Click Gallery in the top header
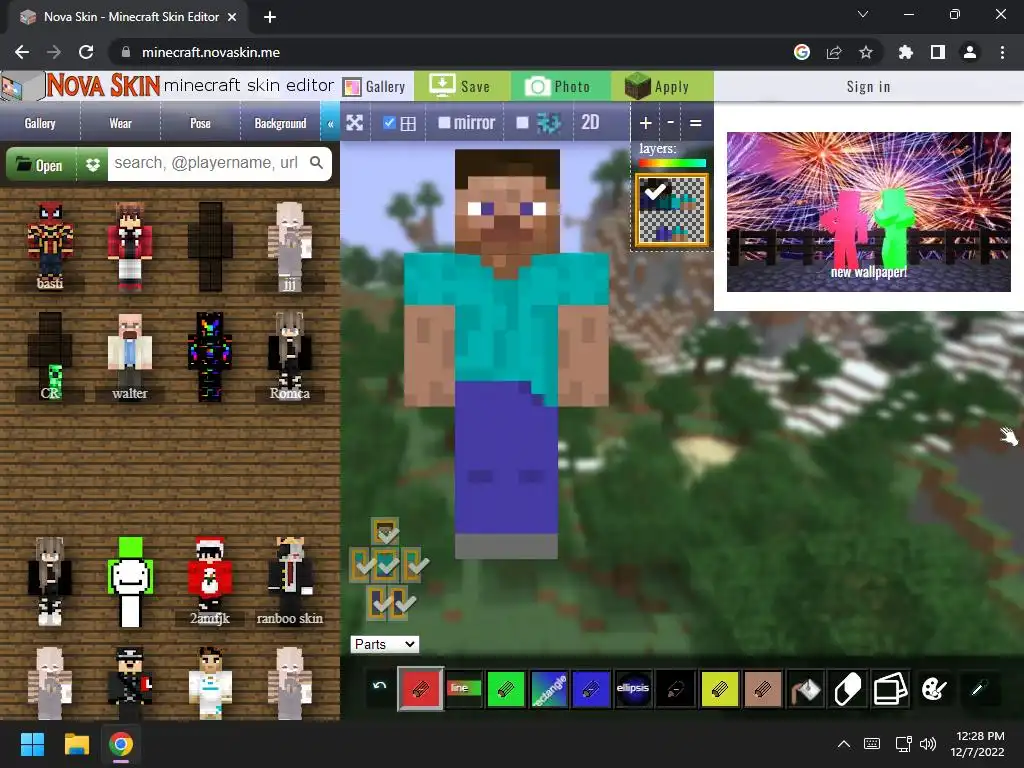This screenshot has height=768, width=1024. click(x=376, y=86)
